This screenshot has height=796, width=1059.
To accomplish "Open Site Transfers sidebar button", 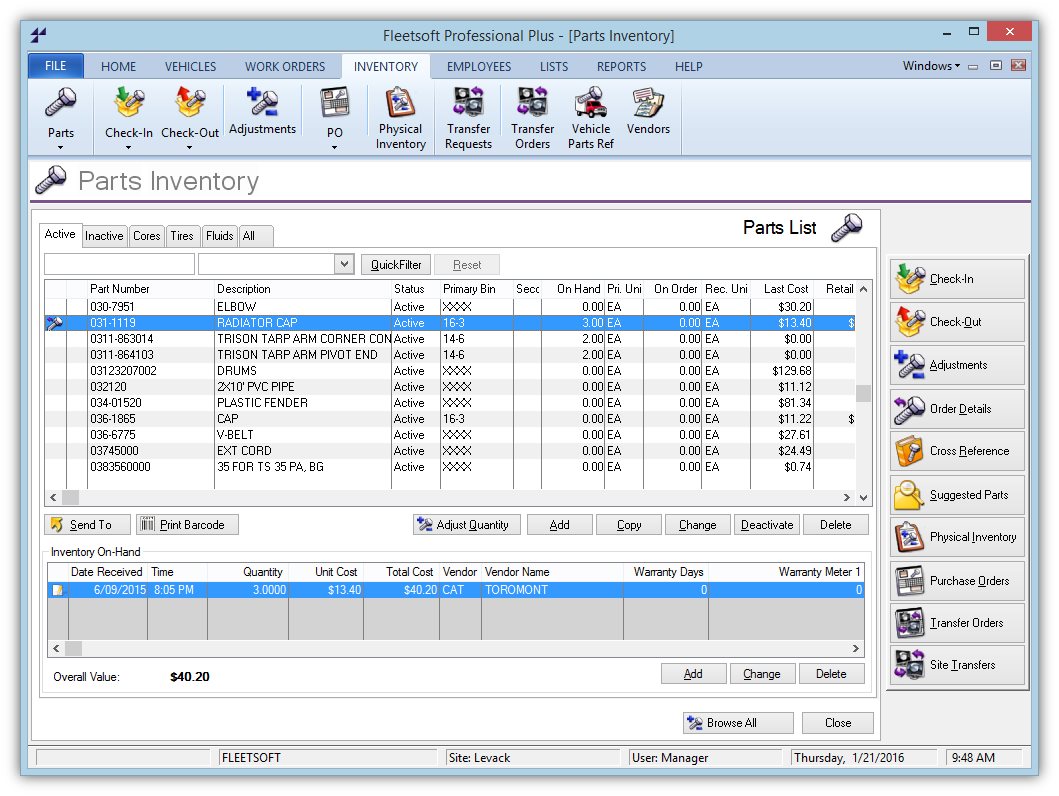I will [957, 664].
